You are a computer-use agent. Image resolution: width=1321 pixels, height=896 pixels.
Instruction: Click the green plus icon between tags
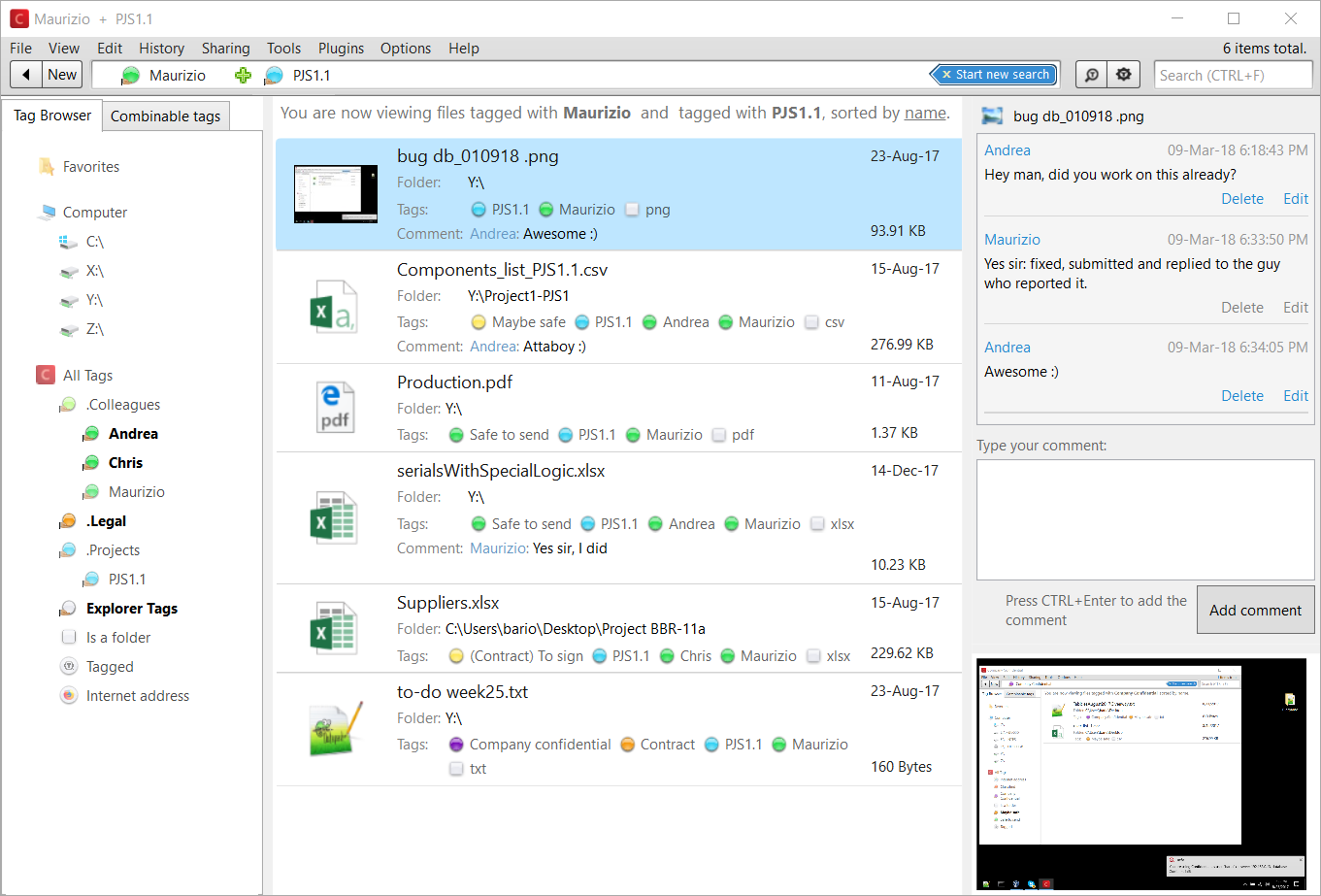tap(243, 75)
